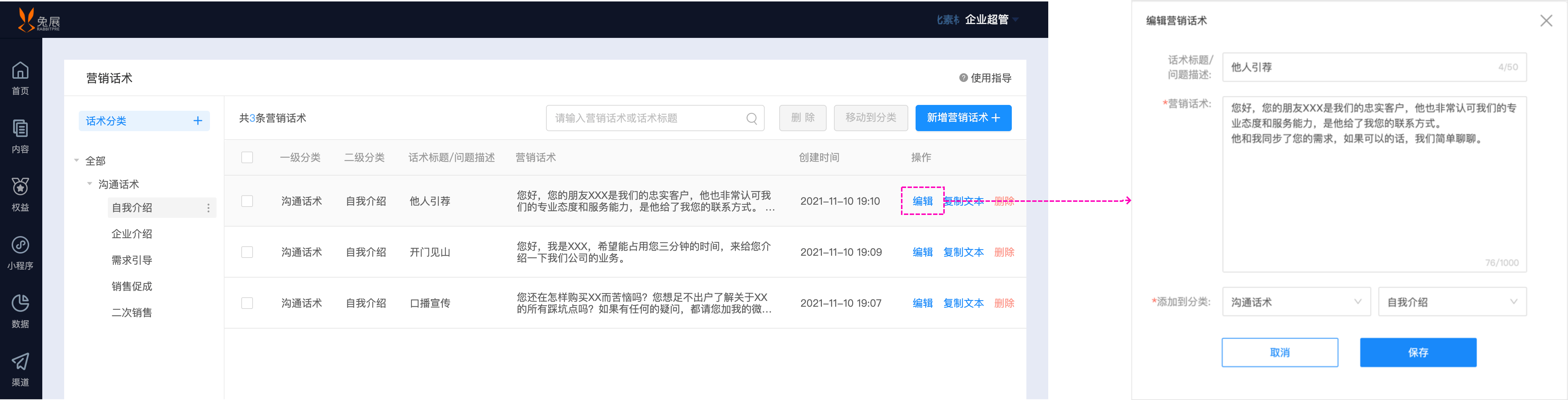The image size is (1568, 400).
Task: Collapse the 沟通话术 tree node
Action: coord(90,184)
